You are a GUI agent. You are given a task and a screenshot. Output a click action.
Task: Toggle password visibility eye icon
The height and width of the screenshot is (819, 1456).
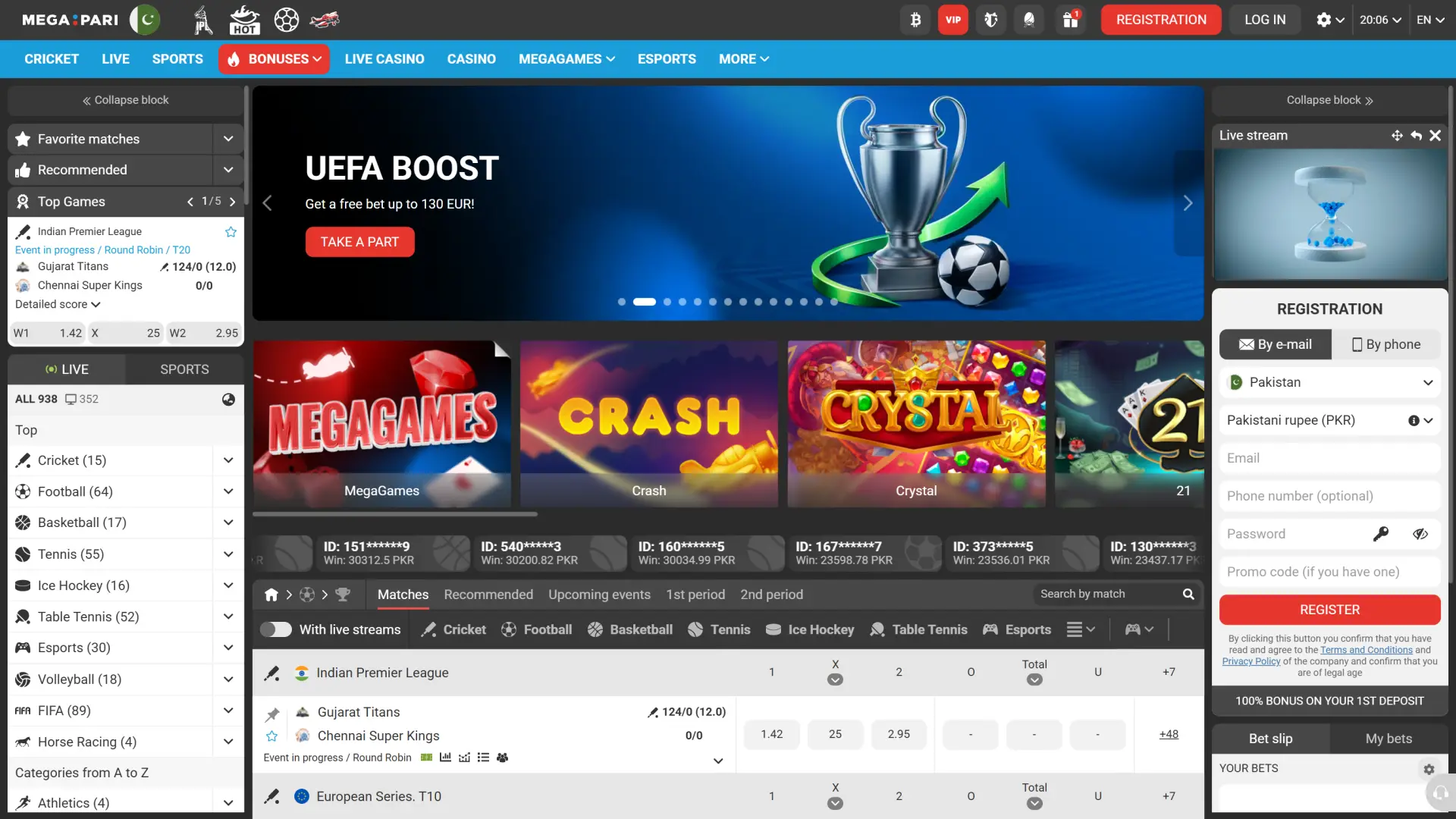click(x=1420, y=534)
